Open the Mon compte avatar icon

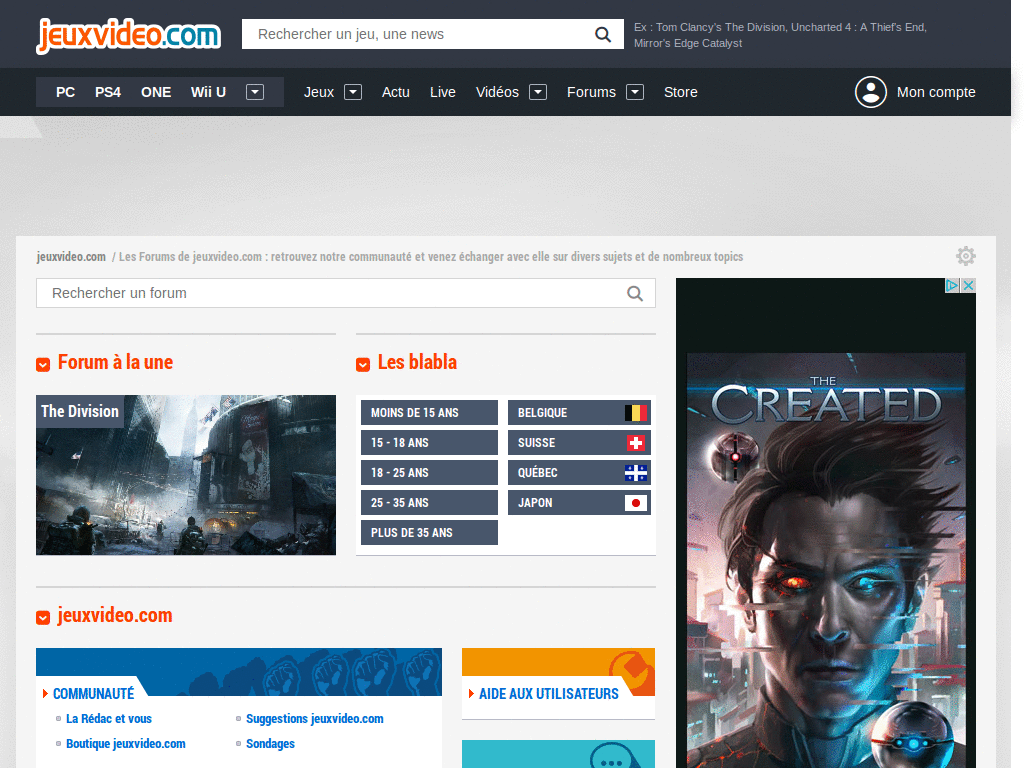click(871, 92)
